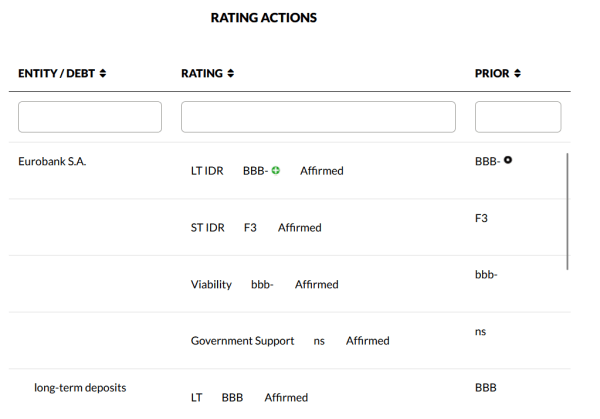Screen dimensions: 600x419
Task: Click Affirmed in the ST IDR row
Action: point(299,228)
